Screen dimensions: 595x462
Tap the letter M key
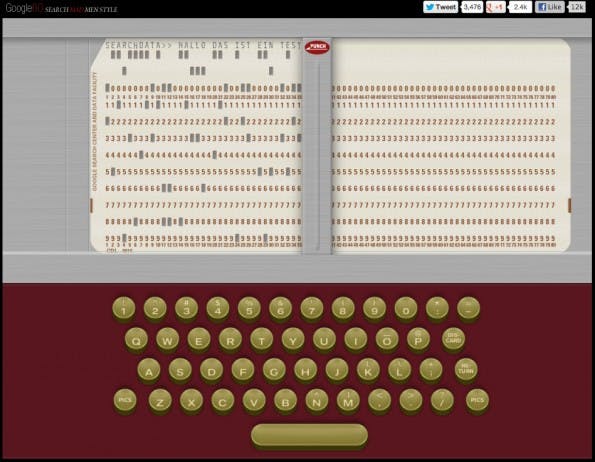(348, 400)
